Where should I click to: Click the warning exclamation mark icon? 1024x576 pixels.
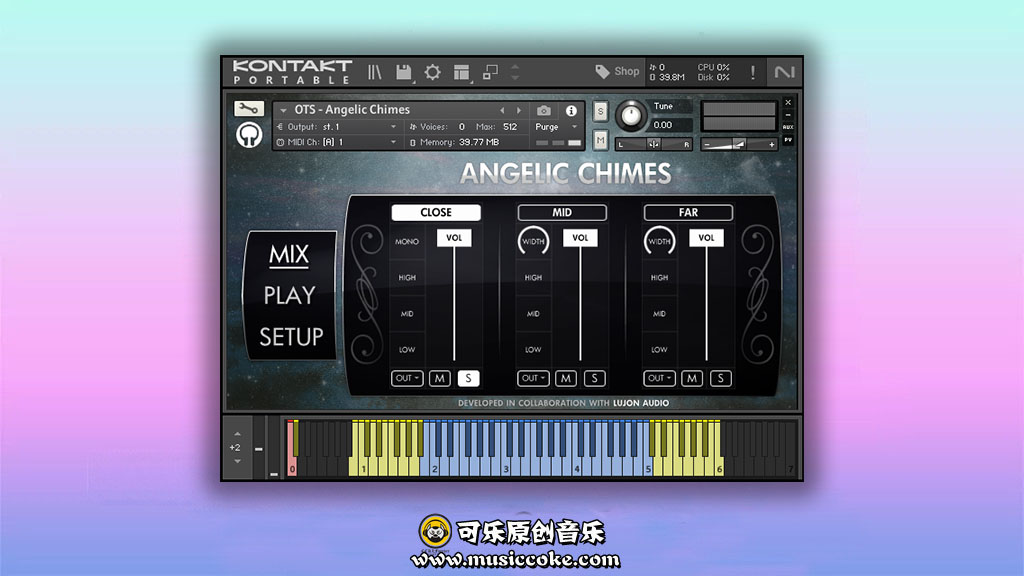coord(753,72)
